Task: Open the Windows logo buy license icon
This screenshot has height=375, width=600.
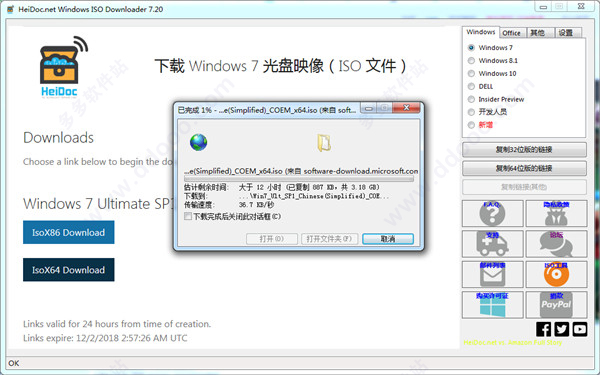Action: (492, 305)
